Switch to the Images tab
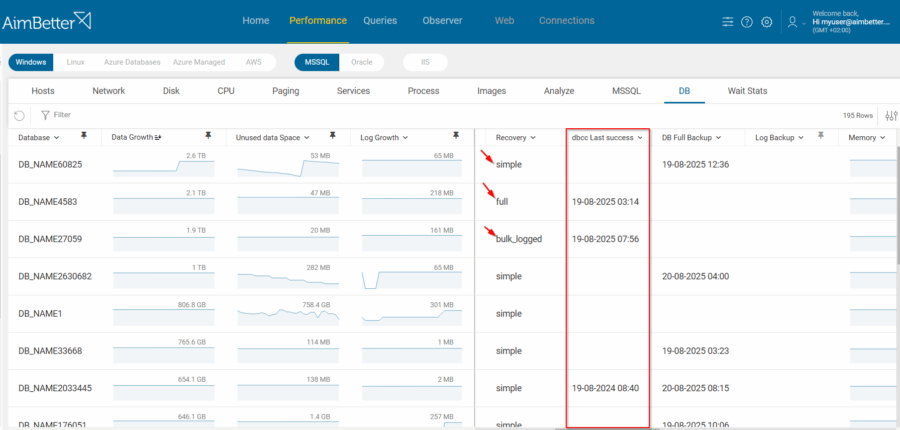Image resolution: width=900 pixels, height=430 pixels. pyautogui.click(x=491, y=91)
